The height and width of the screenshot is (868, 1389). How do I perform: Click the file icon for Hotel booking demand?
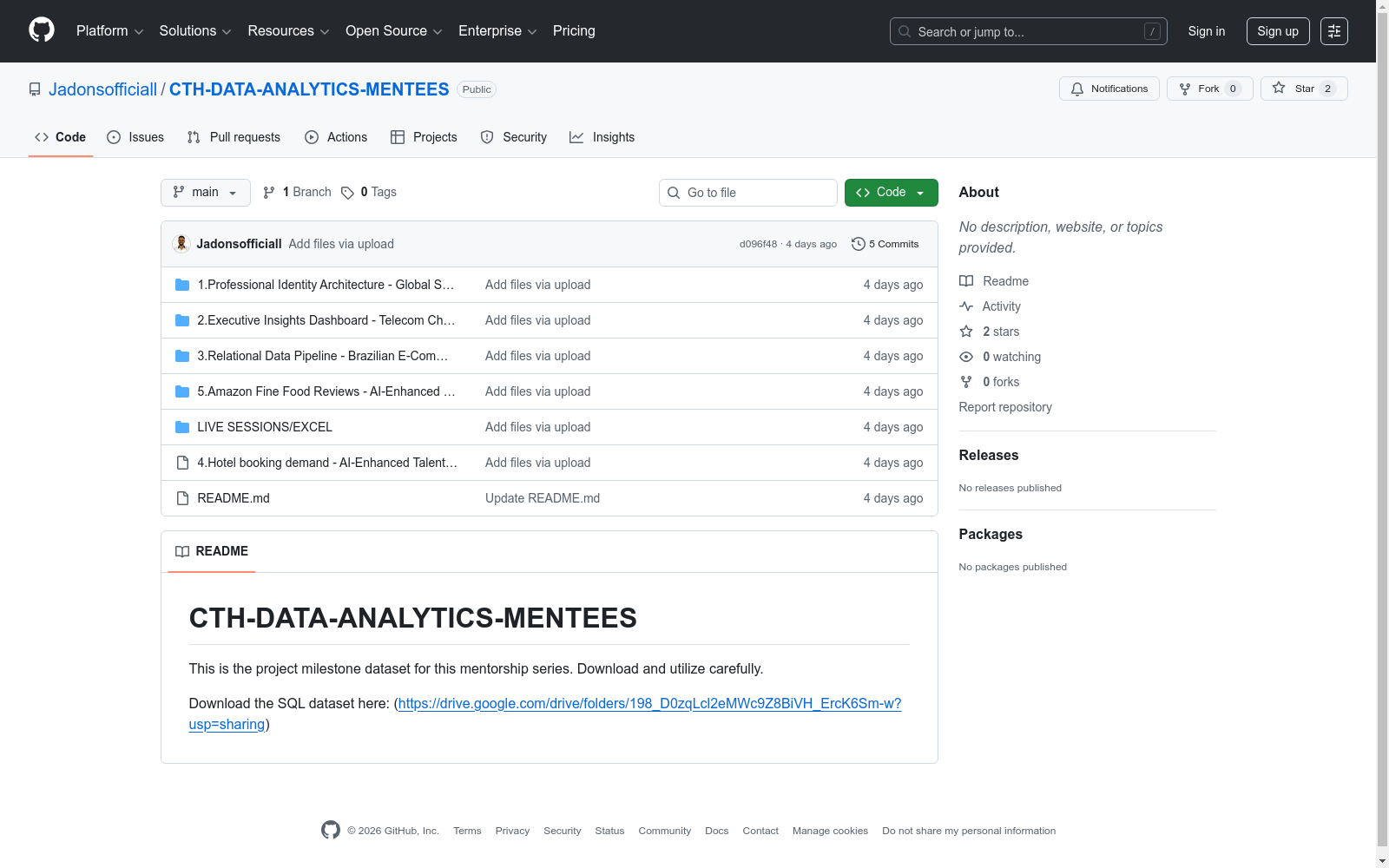point(182,463)
